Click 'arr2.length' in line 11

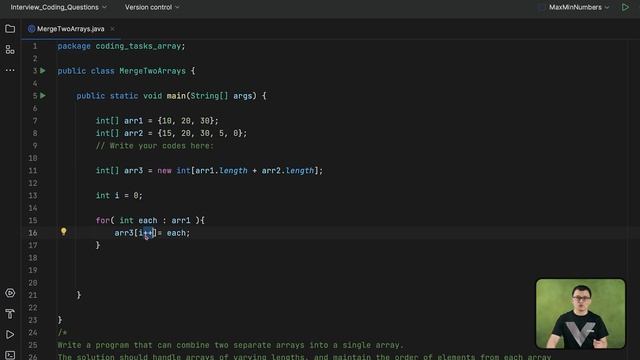288,171
